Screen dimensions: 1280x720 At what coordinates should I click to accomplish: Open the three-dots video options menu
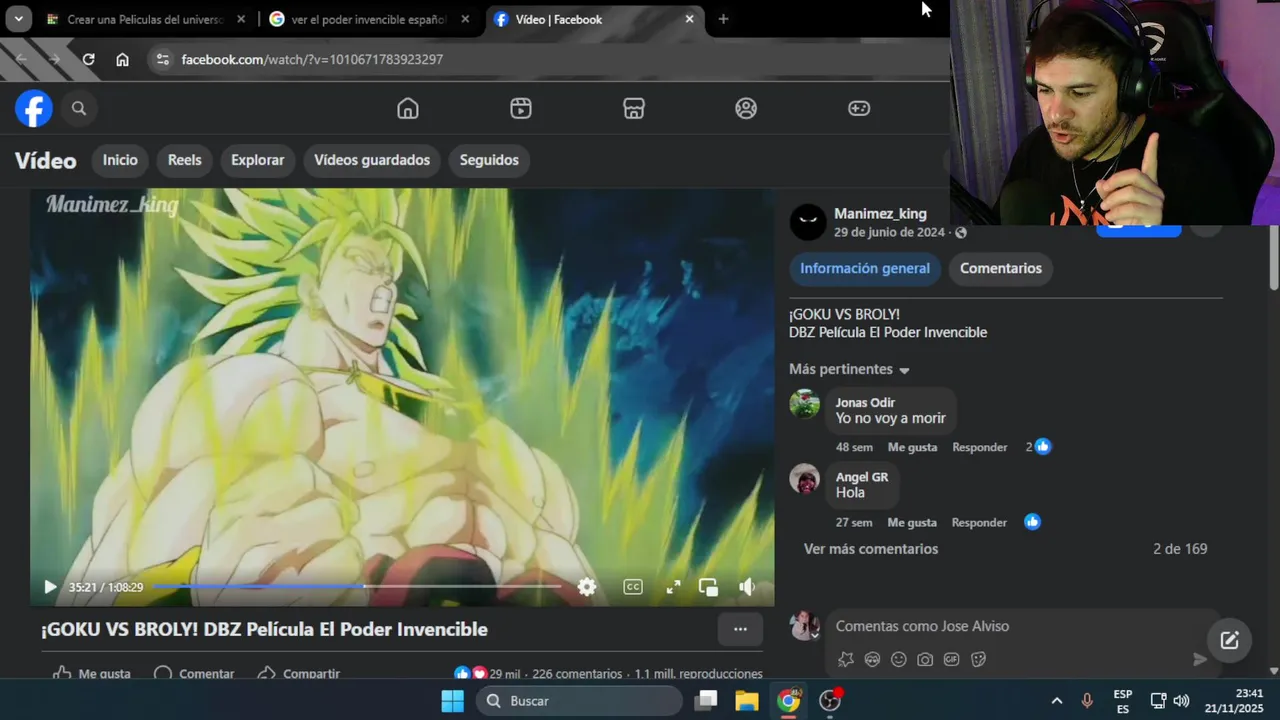pos(740,629)
